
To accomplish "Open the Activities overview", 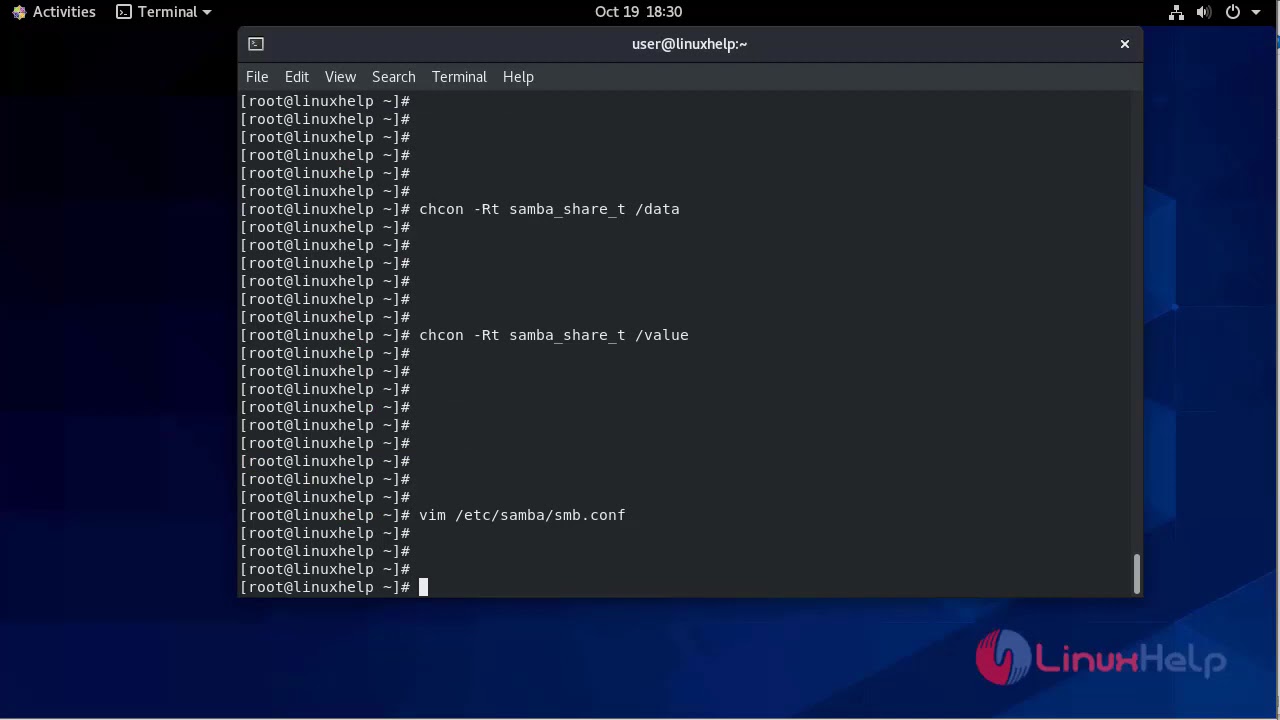I will (54, 12).
